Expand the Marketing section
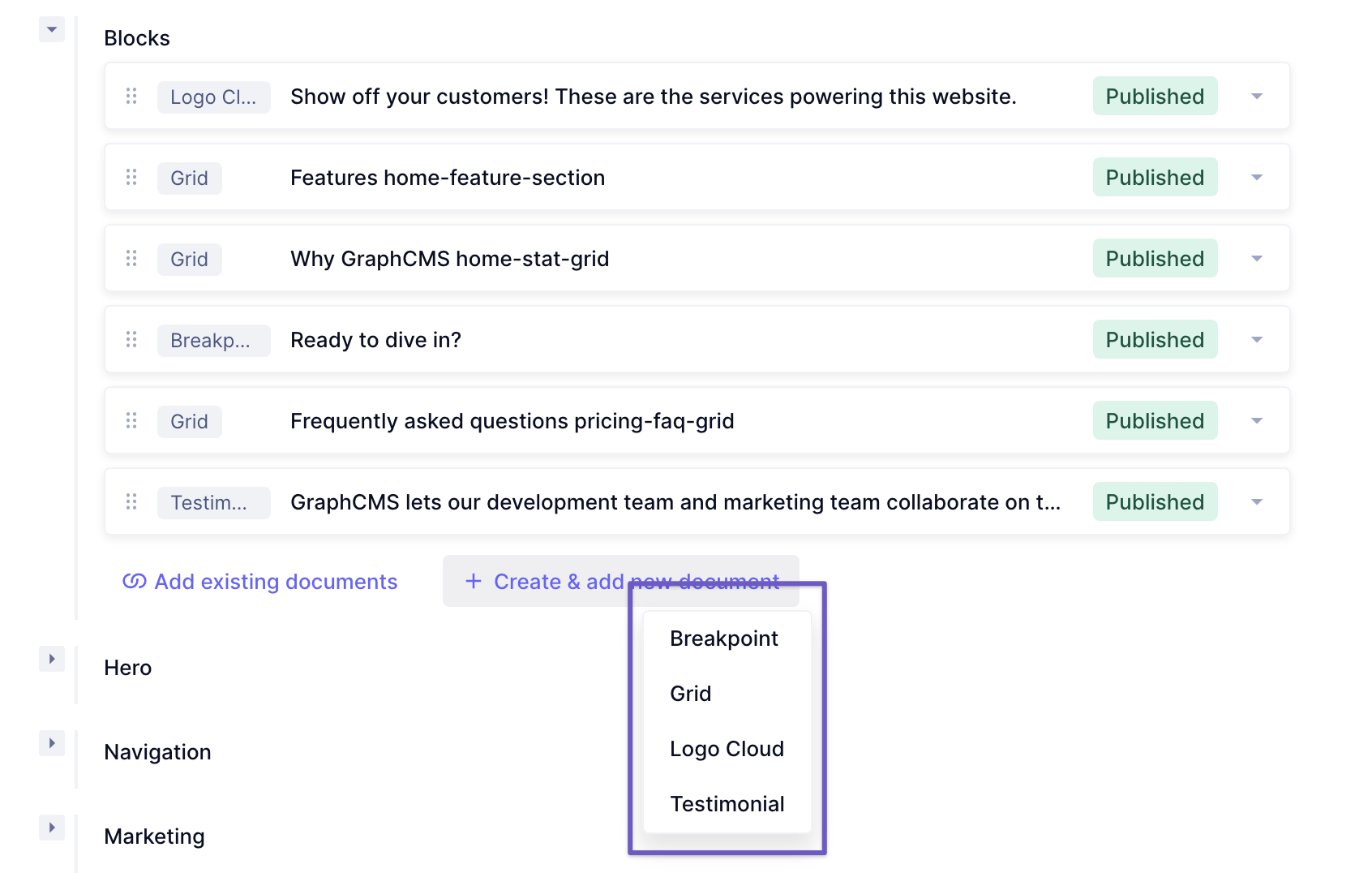The height and width of the screenshot is (873, 1372). (52, 828)
